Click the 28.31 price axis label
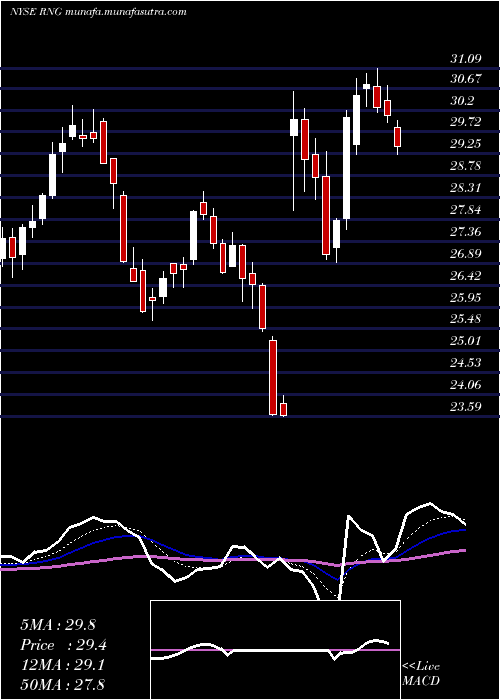The height and width of the screenshot is (700, 500). (x=466, y=188)
